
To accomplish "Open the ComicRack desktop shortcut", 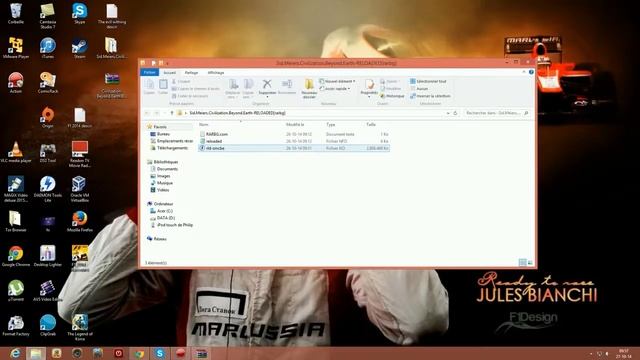I will coord(48,83).
